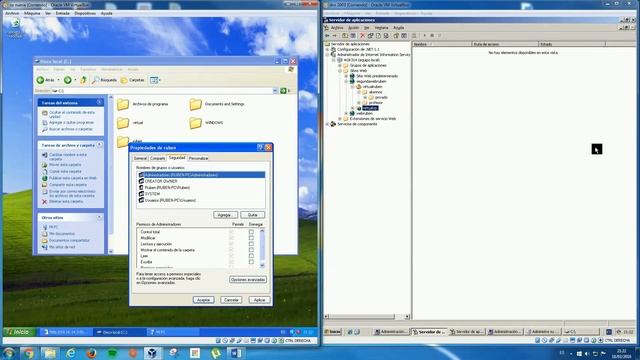Switch to the Compartir tab
The image size is (640, 360).
click(x=157, y=158)
